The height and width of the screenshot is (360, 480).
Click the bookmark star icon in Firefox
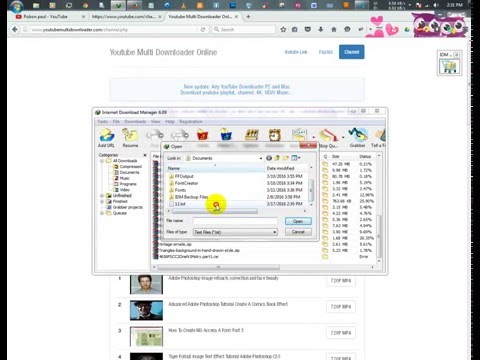(283, 30)
